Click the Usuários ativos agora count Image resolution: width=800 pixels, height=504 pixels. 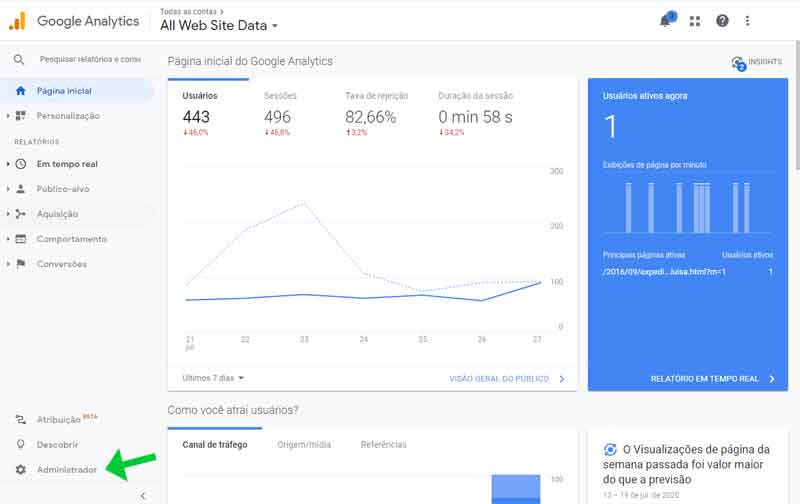[x=610, y=127]
